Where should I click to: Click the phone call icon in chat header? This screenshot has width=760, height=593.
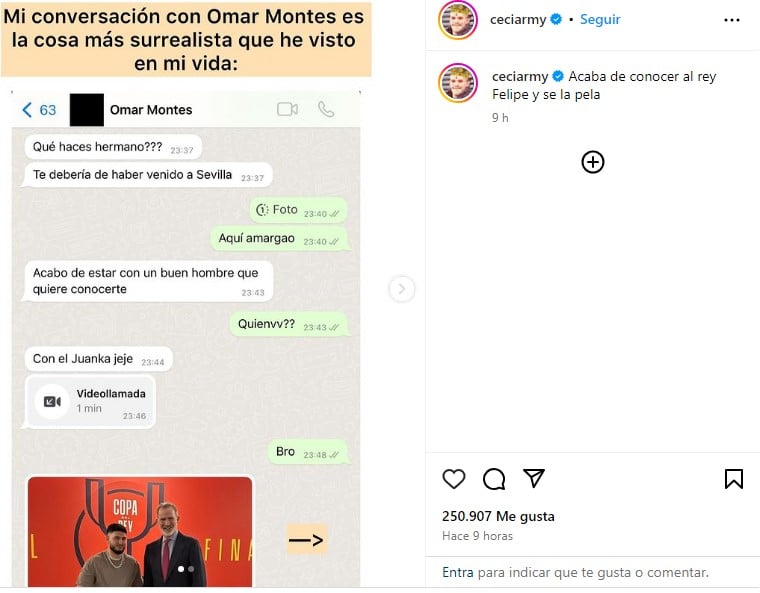coord(326,110)
